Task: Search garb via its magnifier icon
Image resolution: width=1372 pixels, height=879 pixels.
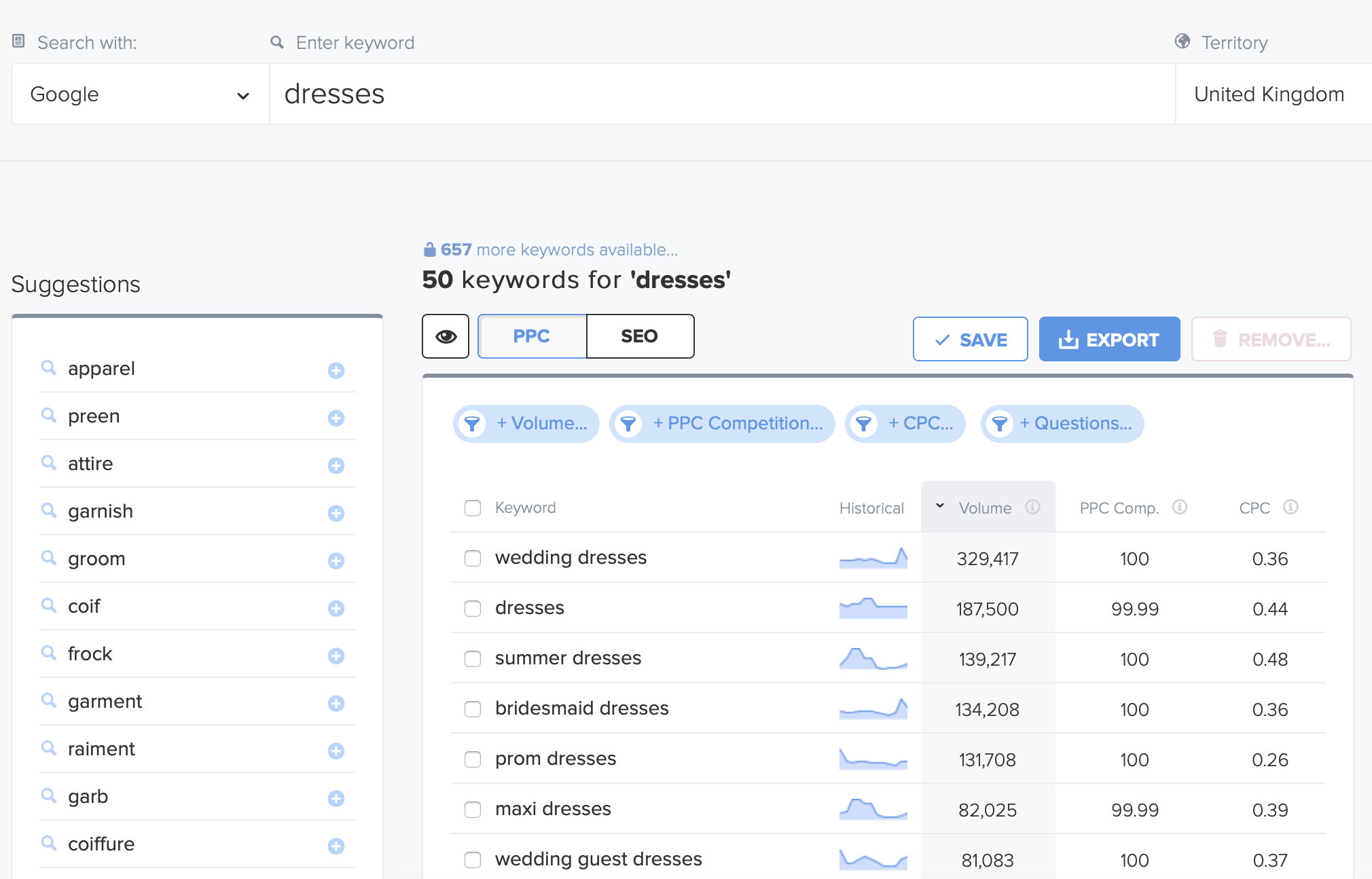Action: [x=49, y=795]
